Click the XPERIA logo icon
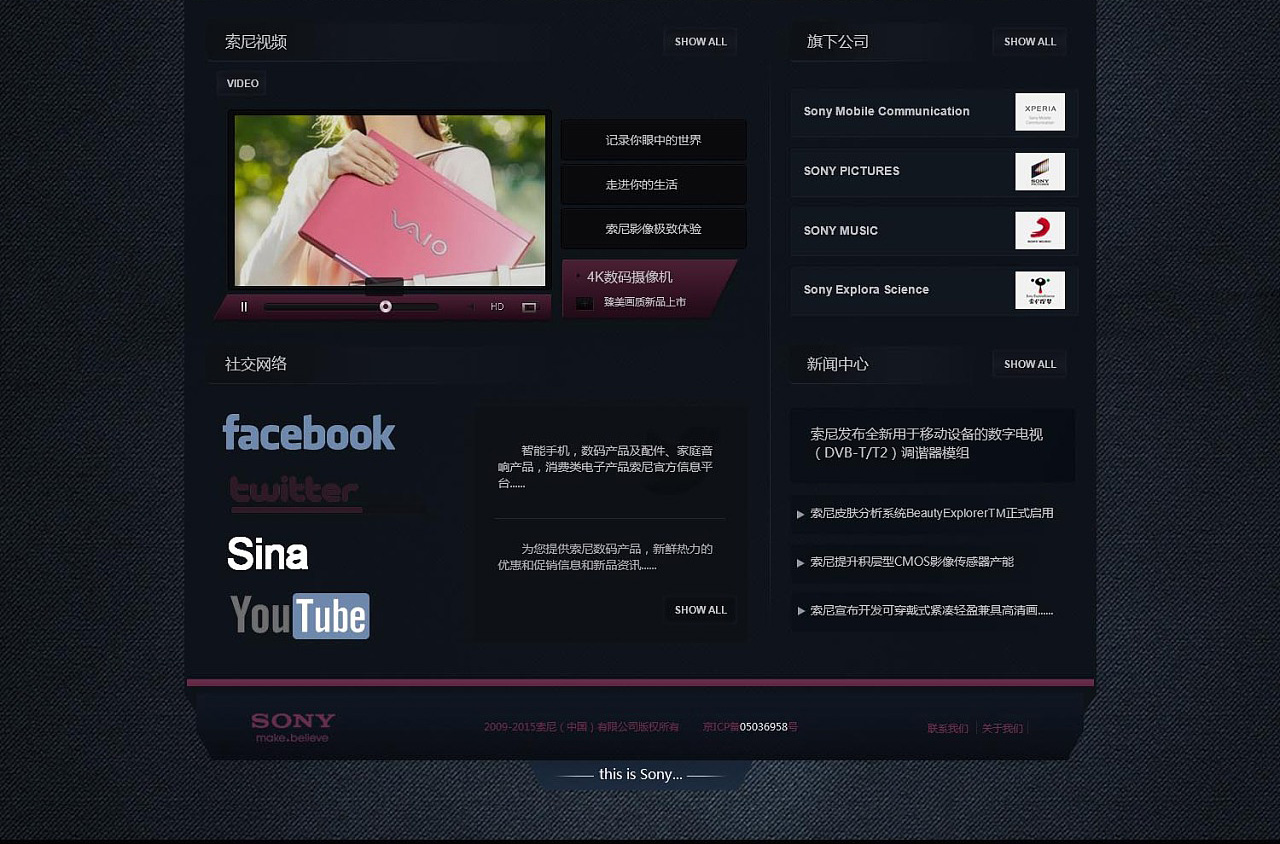1280x844 pixels. coord(1040,112)
